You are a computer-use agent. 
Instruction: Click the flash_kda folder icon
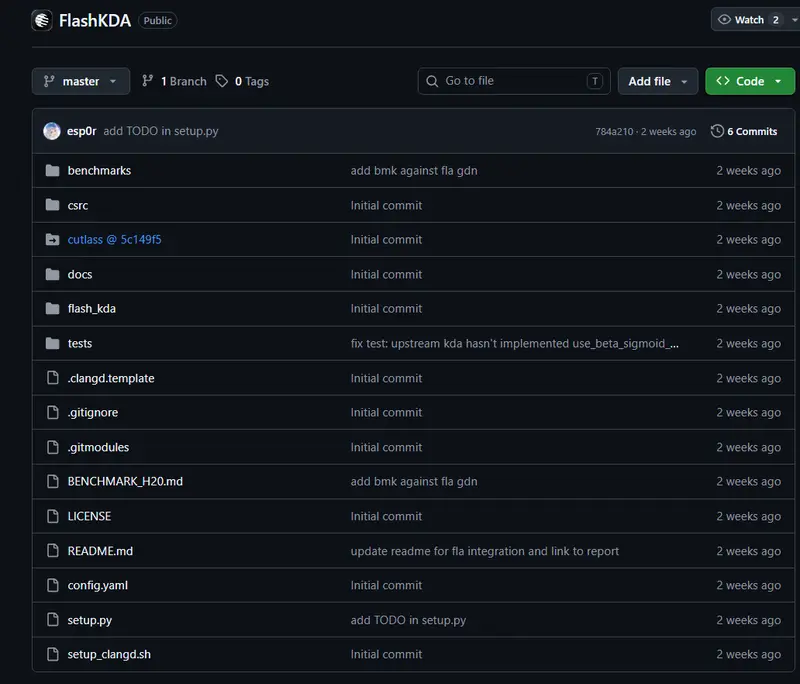pyautogui.click(x=52, y=309)
